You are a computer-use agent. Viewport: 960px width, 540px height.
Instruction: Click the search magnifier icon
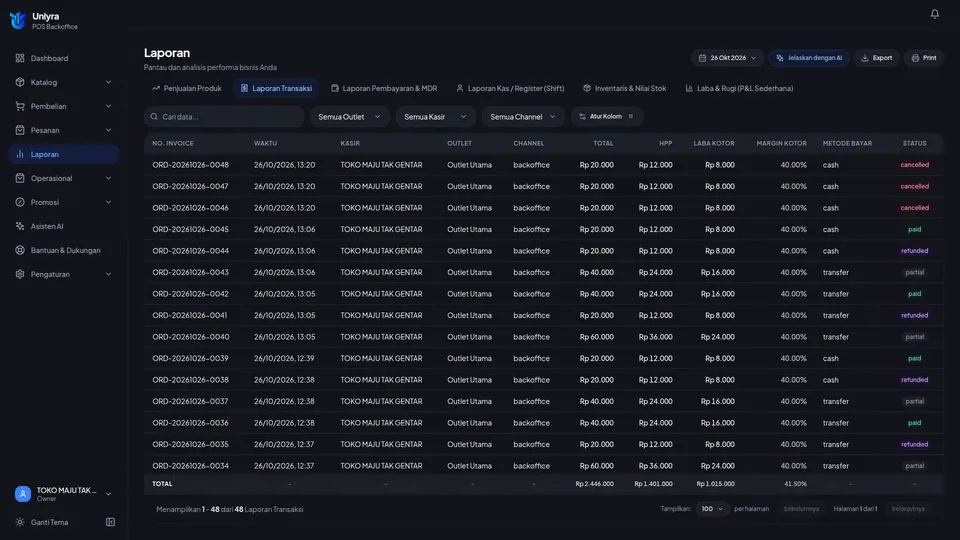[154, 116]
